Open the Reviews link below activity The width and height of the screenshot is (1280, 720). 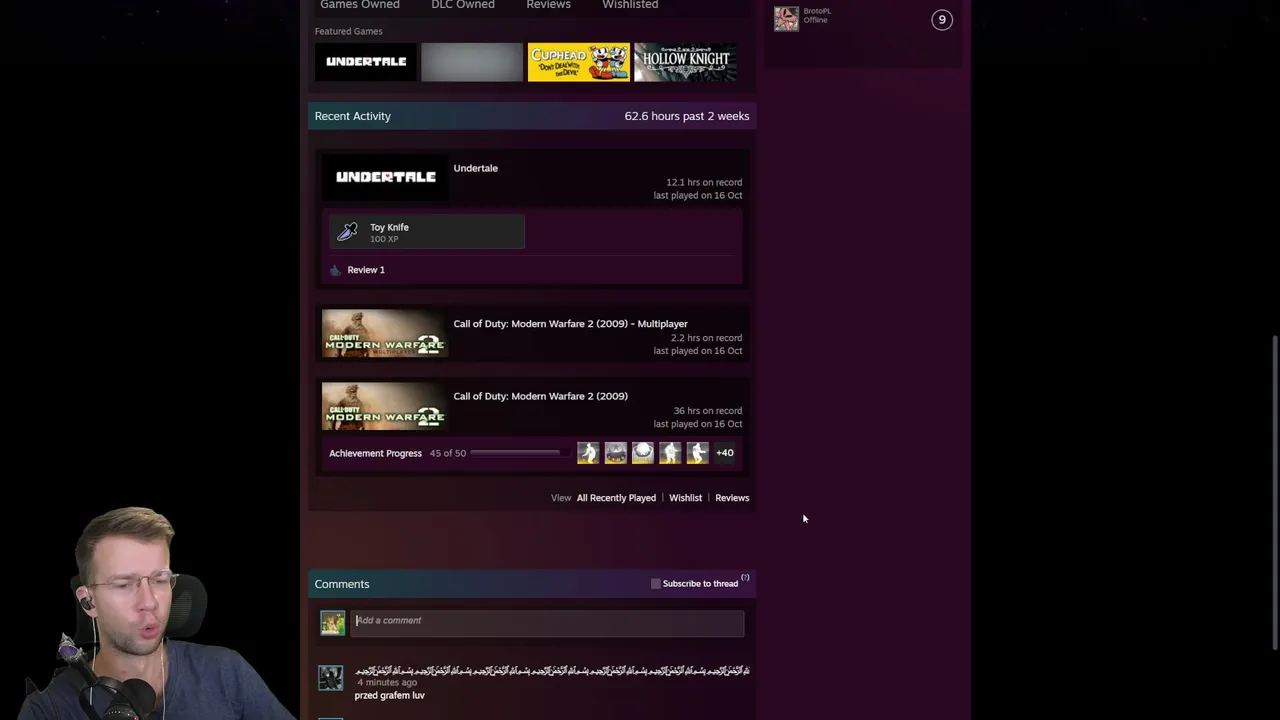tap(732, 498)
